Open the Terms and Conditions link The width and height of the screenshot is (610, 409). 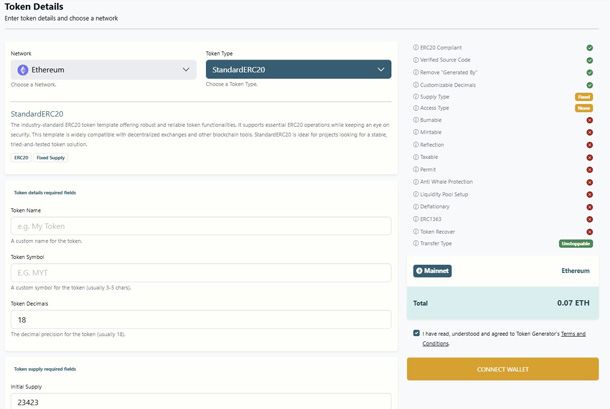click(573, 334)
